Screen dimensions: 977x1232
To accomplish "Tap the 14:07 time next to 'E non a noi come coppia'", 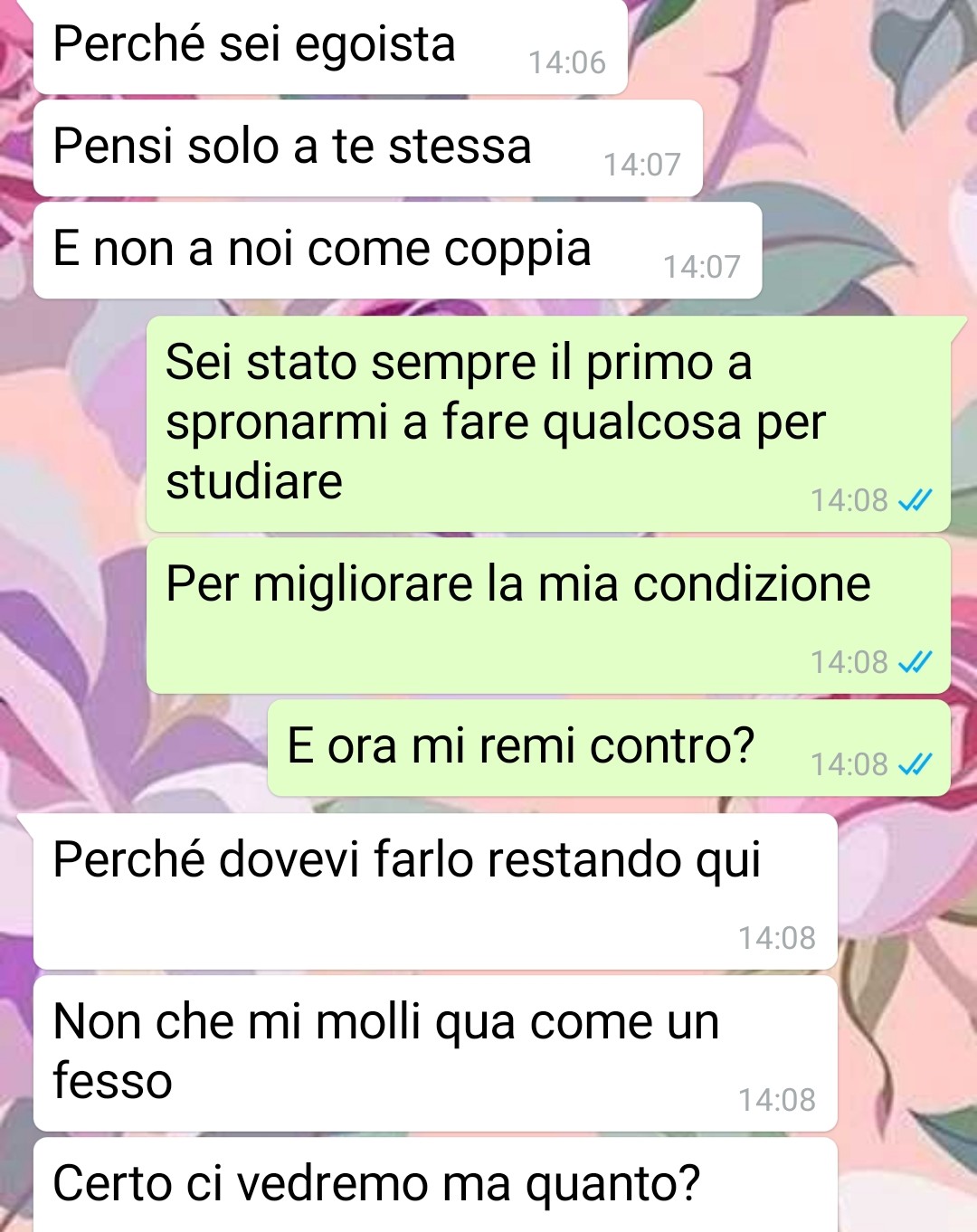I will click(702, 267).
